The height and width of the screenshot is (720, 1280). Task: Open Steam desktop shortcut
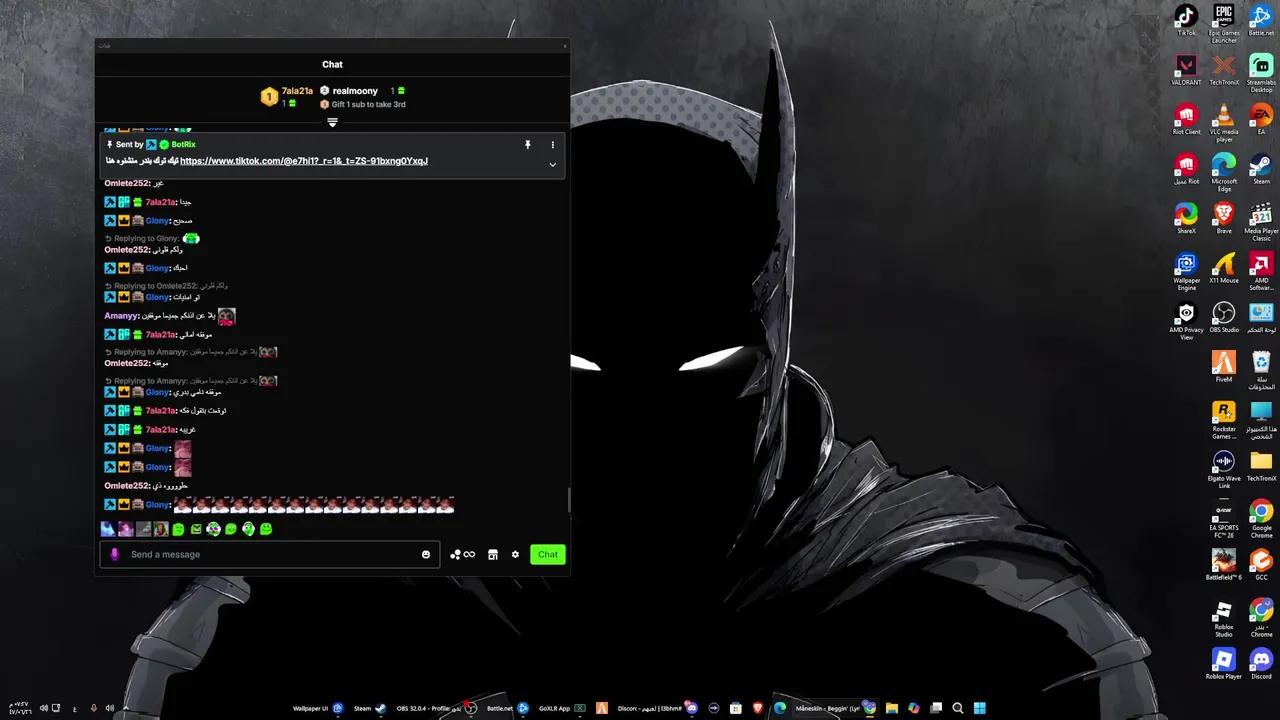(x=1261, y=169)
